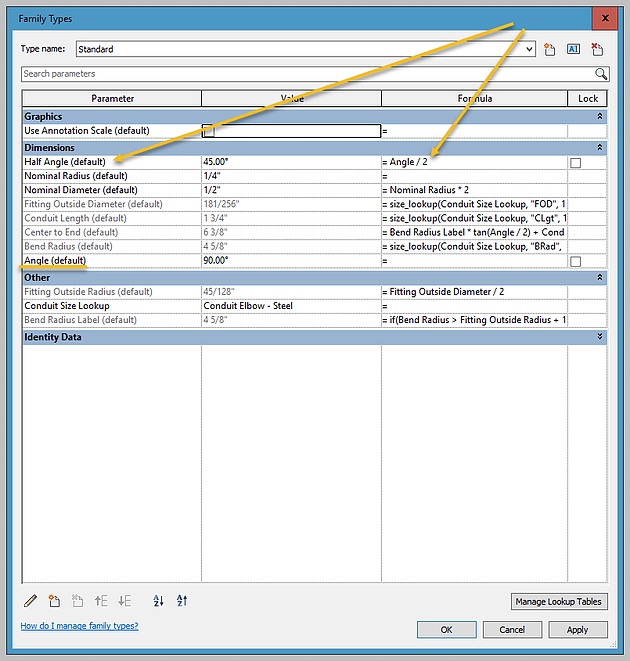The width and height of the screenshot is (630, 661).
Task: Click the CLgt size_lookup formula
Action: [474, 219]
